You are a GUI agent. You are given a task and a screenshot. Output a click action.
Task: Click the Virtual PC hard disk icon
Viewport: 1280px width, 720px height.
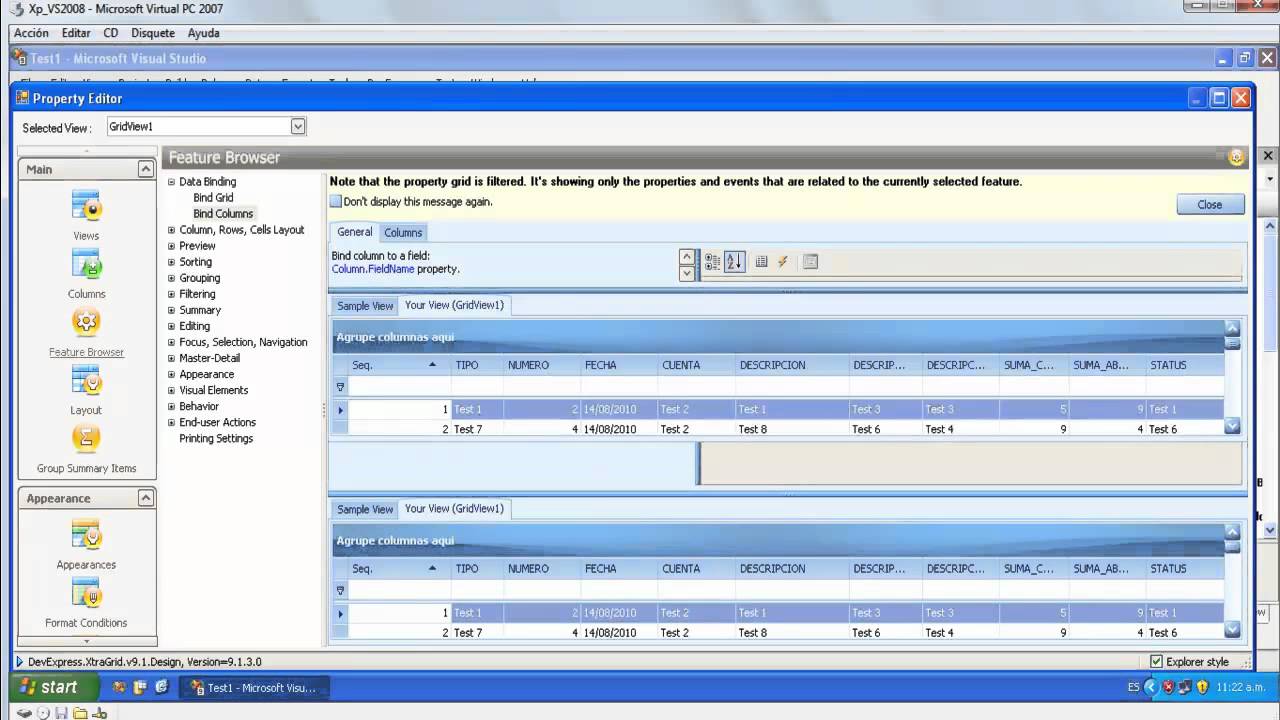[x=25, y=713]
